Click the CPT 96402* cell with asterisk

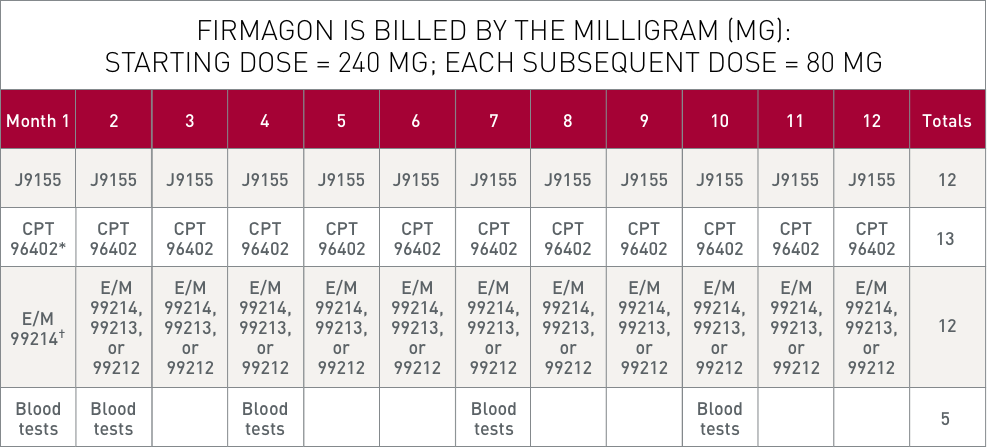pos(38,239)
